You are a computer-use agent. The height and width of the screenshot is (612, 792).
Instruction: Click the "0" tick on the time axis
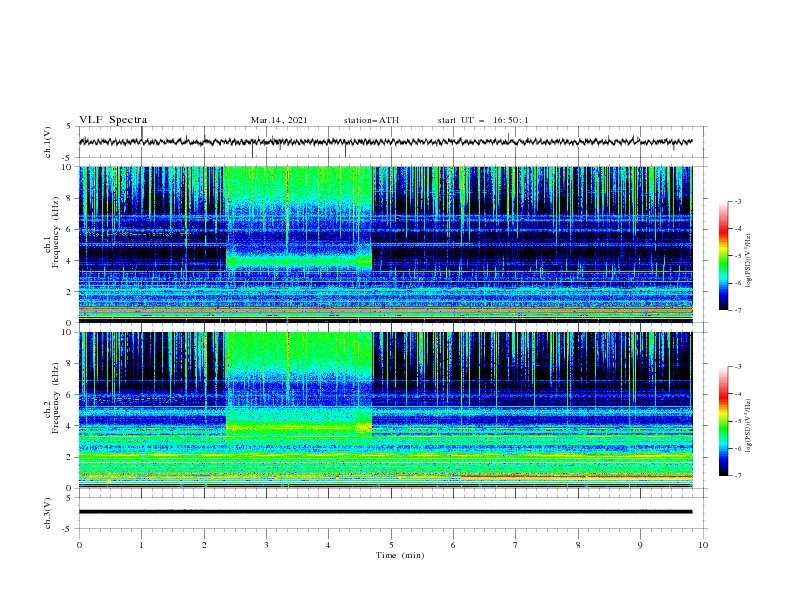click(79, 545)
